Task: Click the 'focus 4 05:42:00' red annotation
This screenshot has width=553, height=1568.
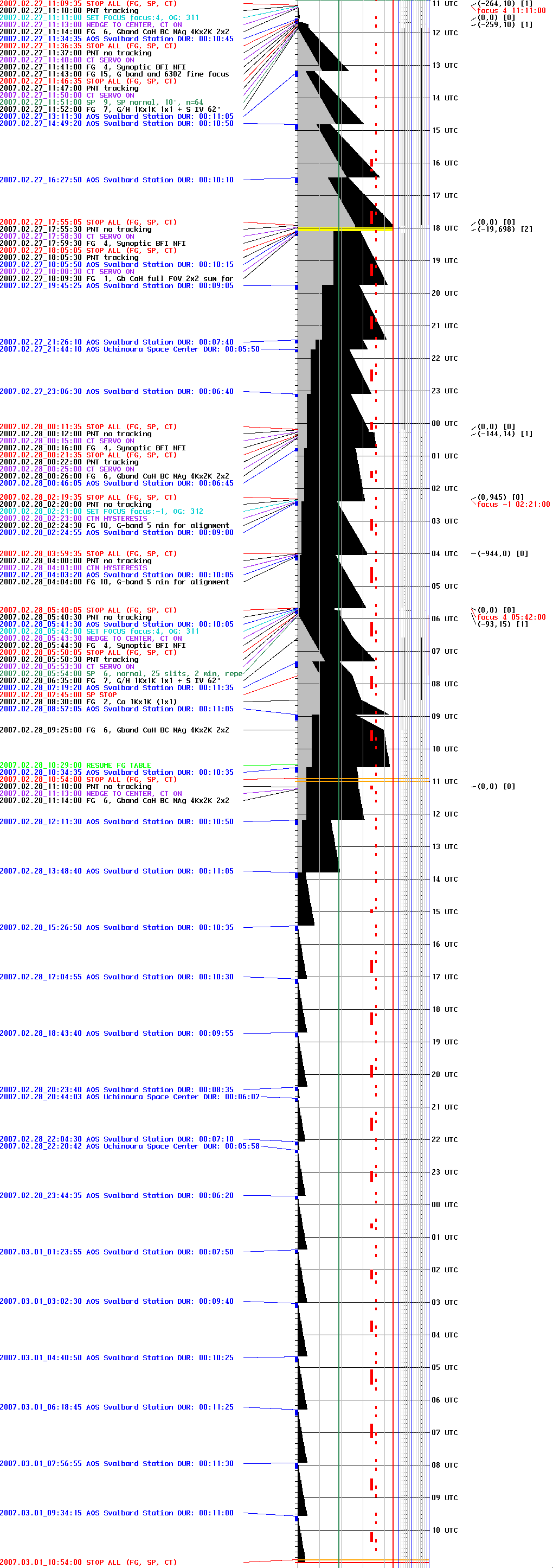Action: [511, 617]
